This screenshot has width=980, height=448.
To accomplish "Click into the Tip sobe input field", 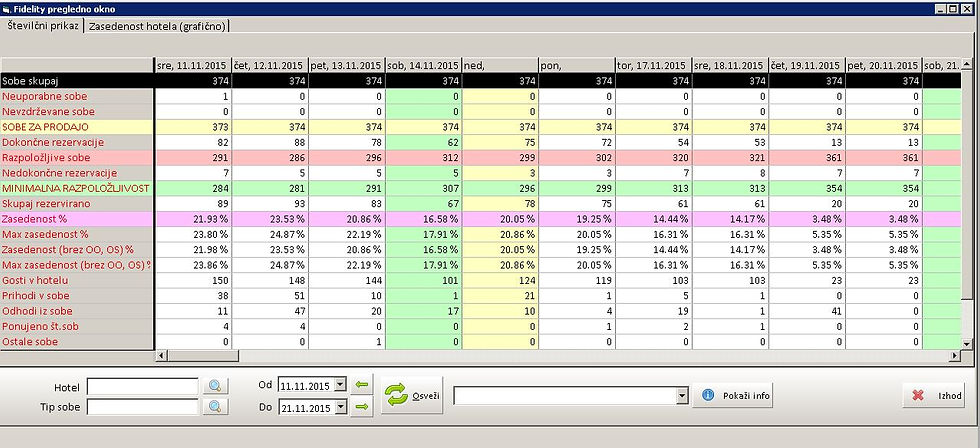I will click(142, 407).
